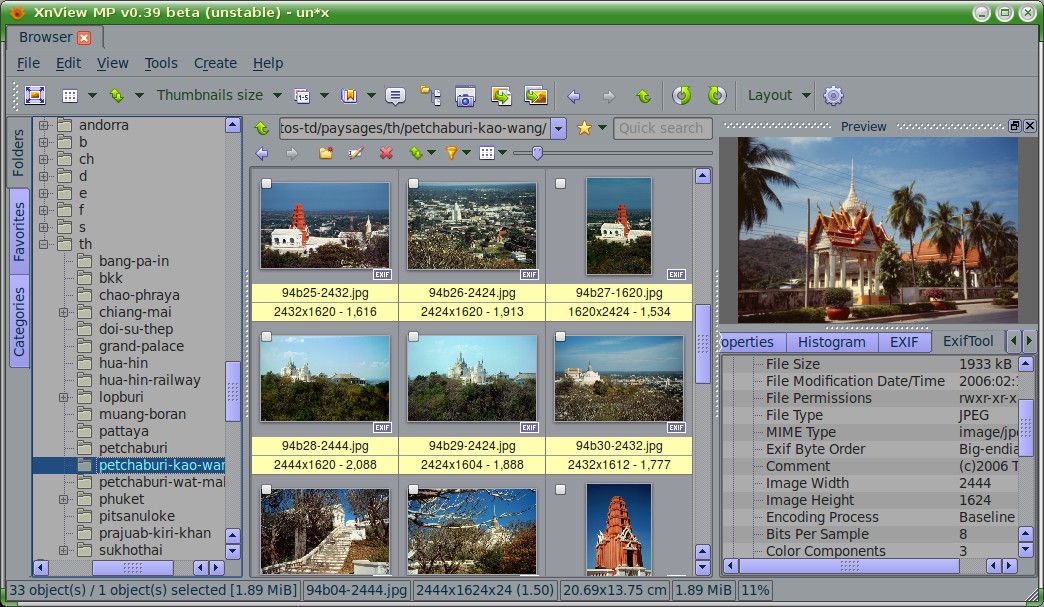This screenshot has height=607, width=1044.
Task: Click the camera capture icon
Action: pyautogui.click(x=465, y=96)
